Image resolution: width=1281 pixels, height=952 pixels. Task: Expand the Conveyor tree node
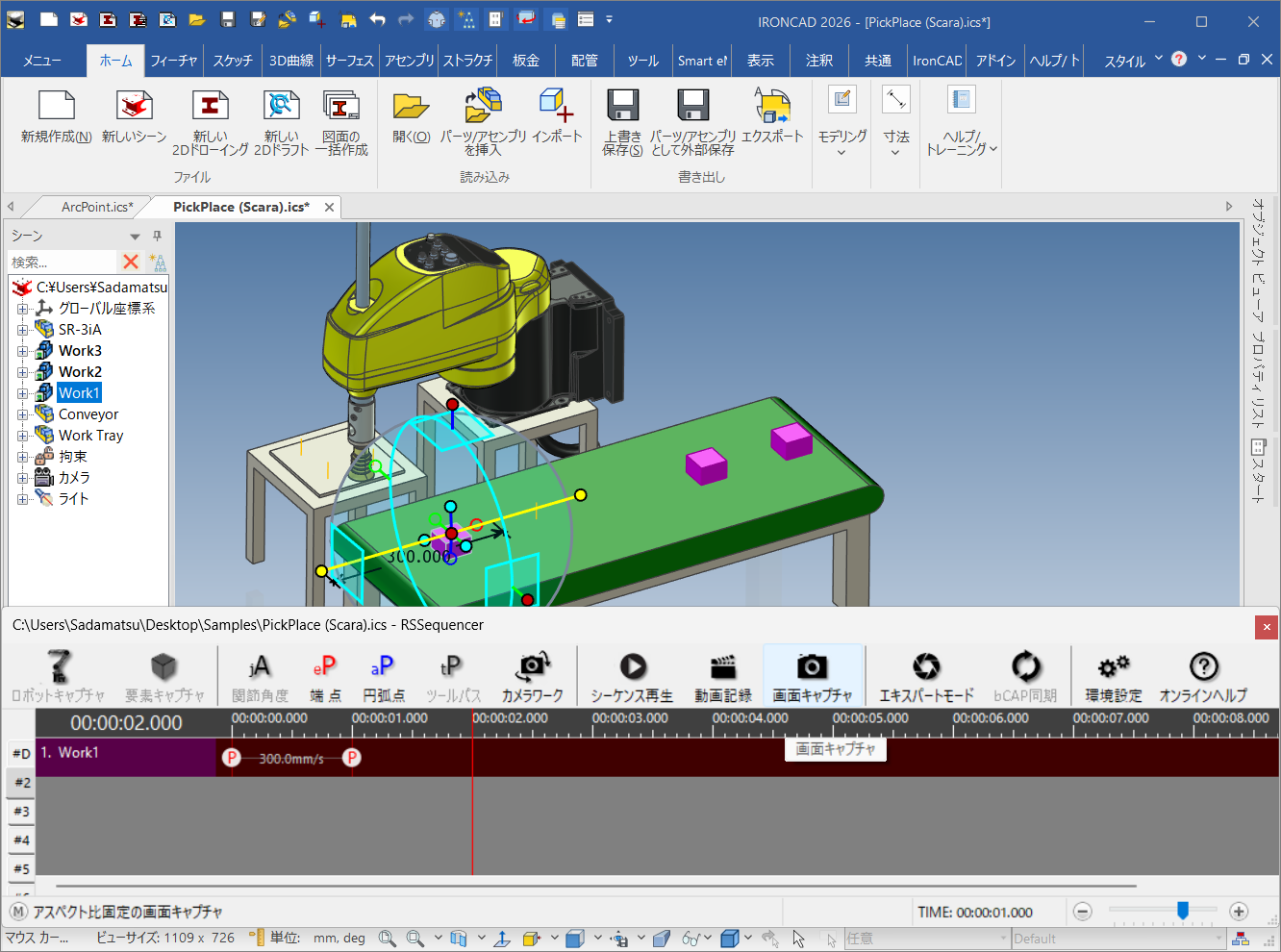tap(23, 414)
